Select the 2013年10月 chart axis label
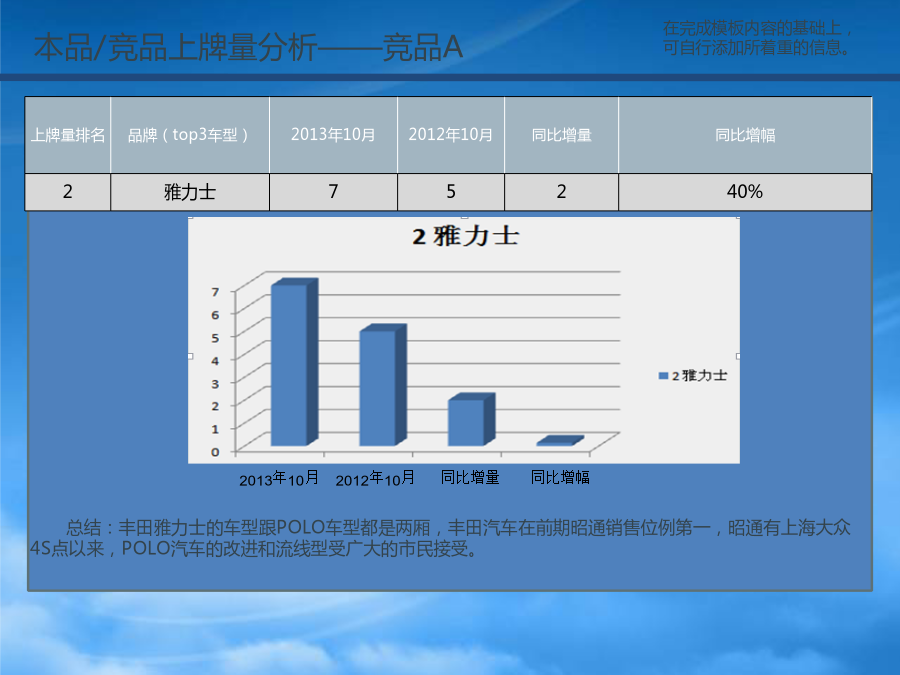This screenshot has height=675, width=900. (278, 478)
